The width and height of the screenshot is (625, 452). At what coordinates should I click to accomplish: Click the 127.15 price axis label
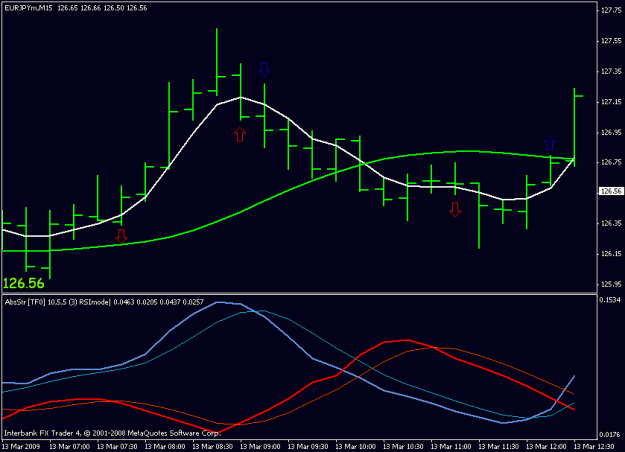point(611,102)
